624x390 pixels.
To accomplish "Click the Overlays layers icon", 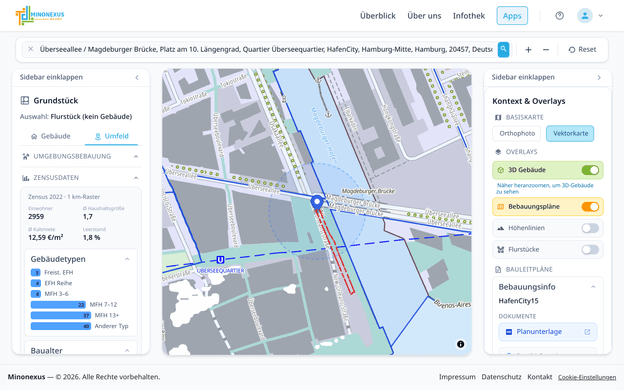I will pyautogui.click(x=498, y=152).
